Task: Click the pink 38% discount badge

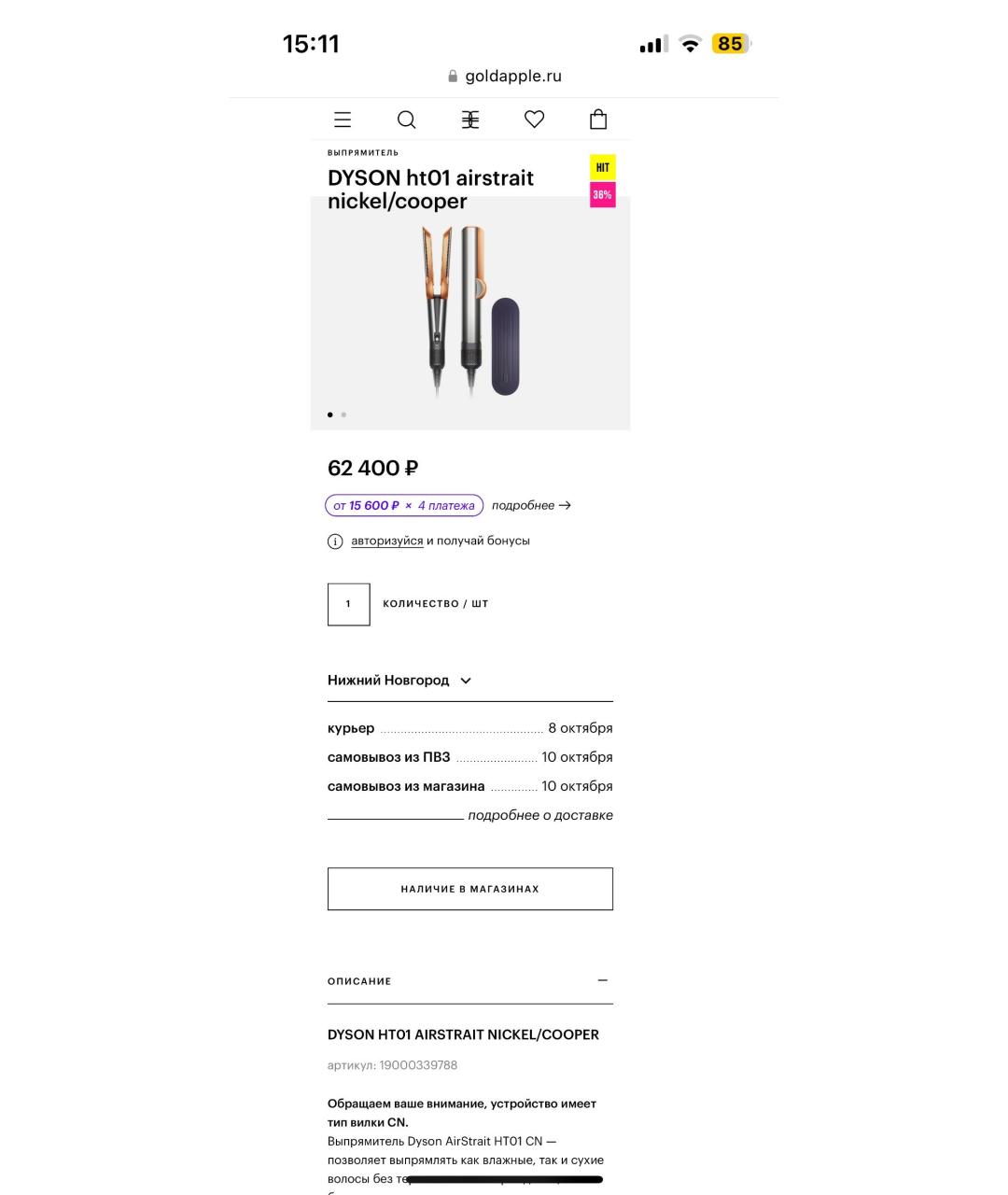Action: (x=603, y=195)
